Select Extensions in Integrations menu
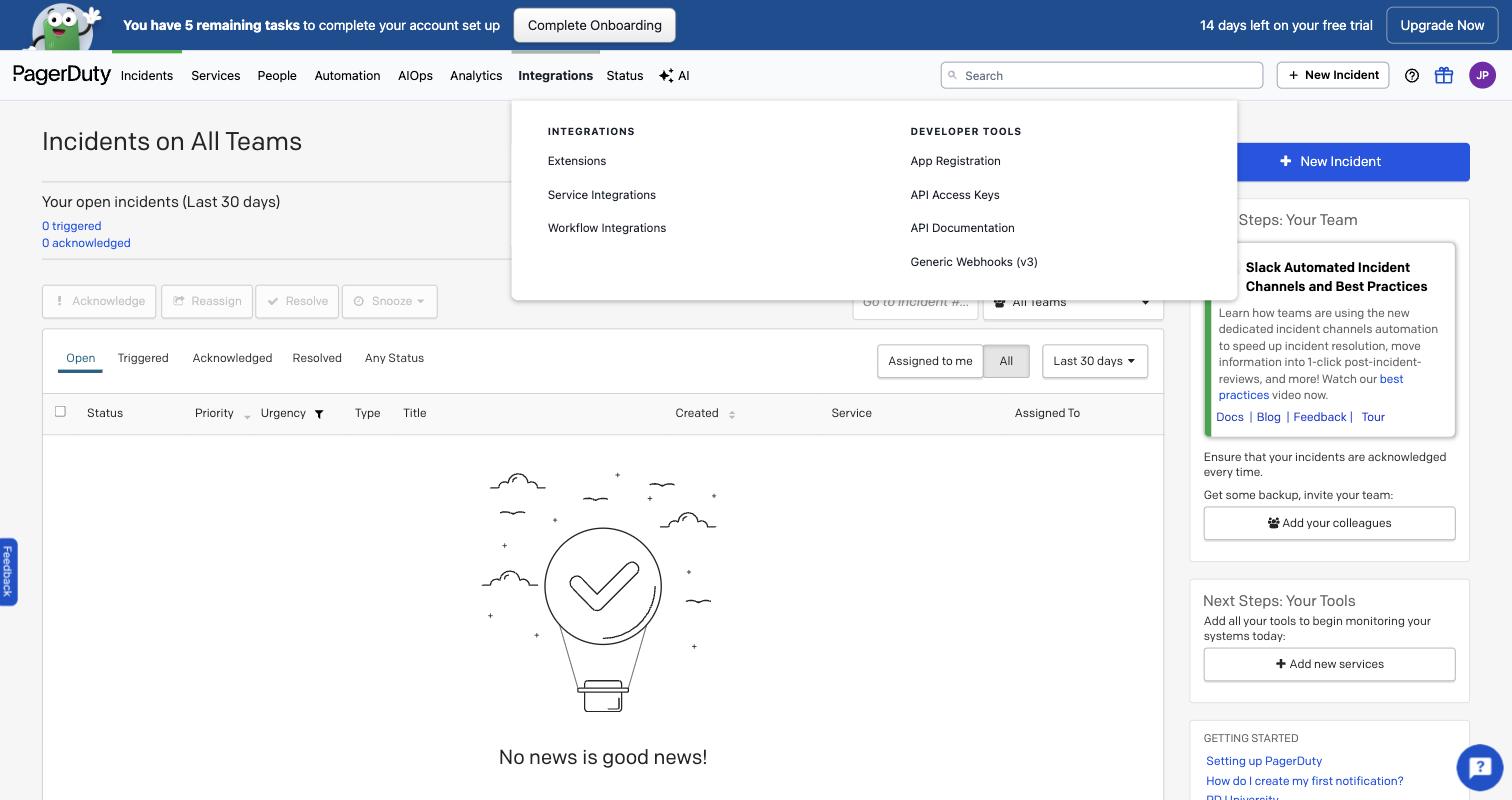 click(577, 161)
